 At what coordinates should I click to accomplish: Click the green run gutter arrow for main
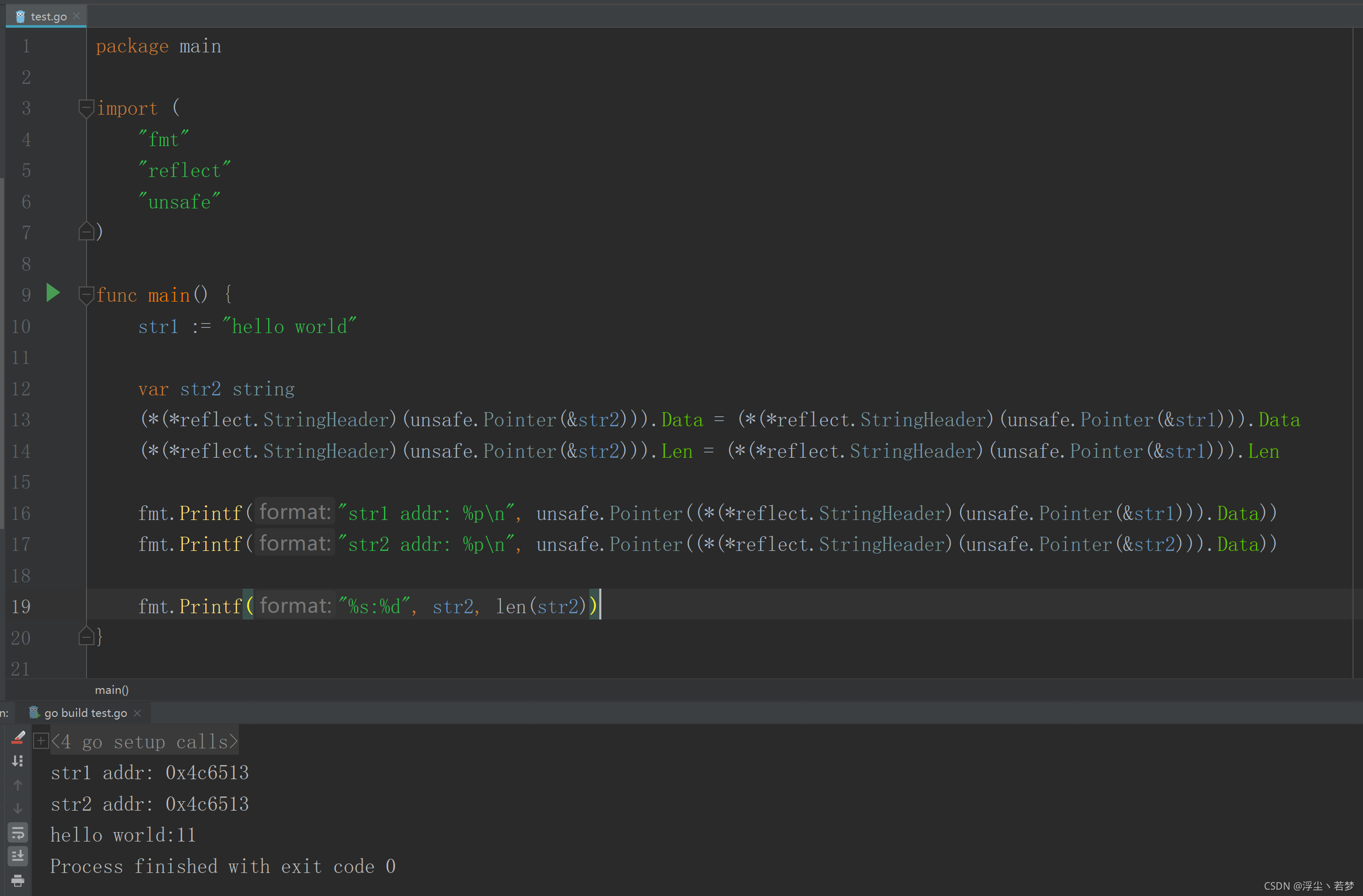tap(53, 293)
